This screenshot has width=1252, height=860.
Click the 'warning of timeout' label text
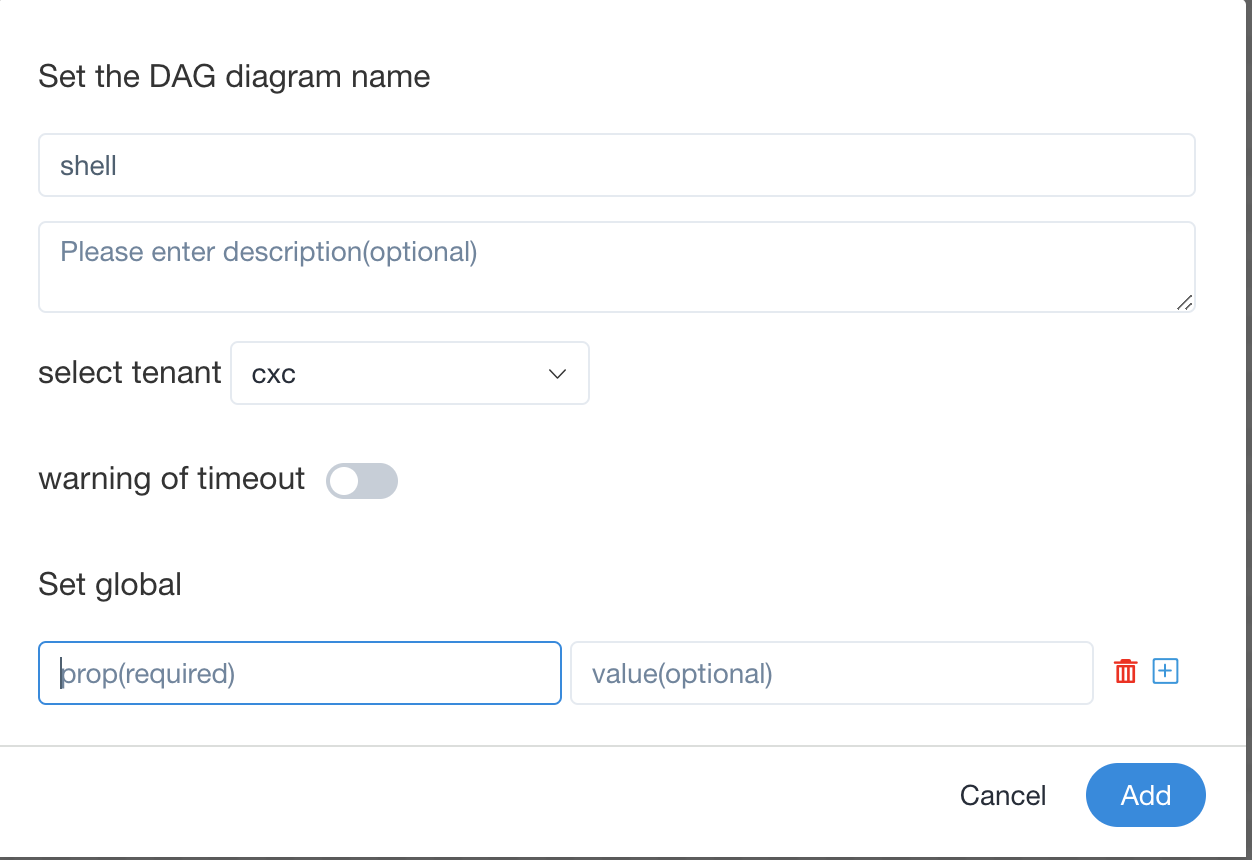coord(171,479)
